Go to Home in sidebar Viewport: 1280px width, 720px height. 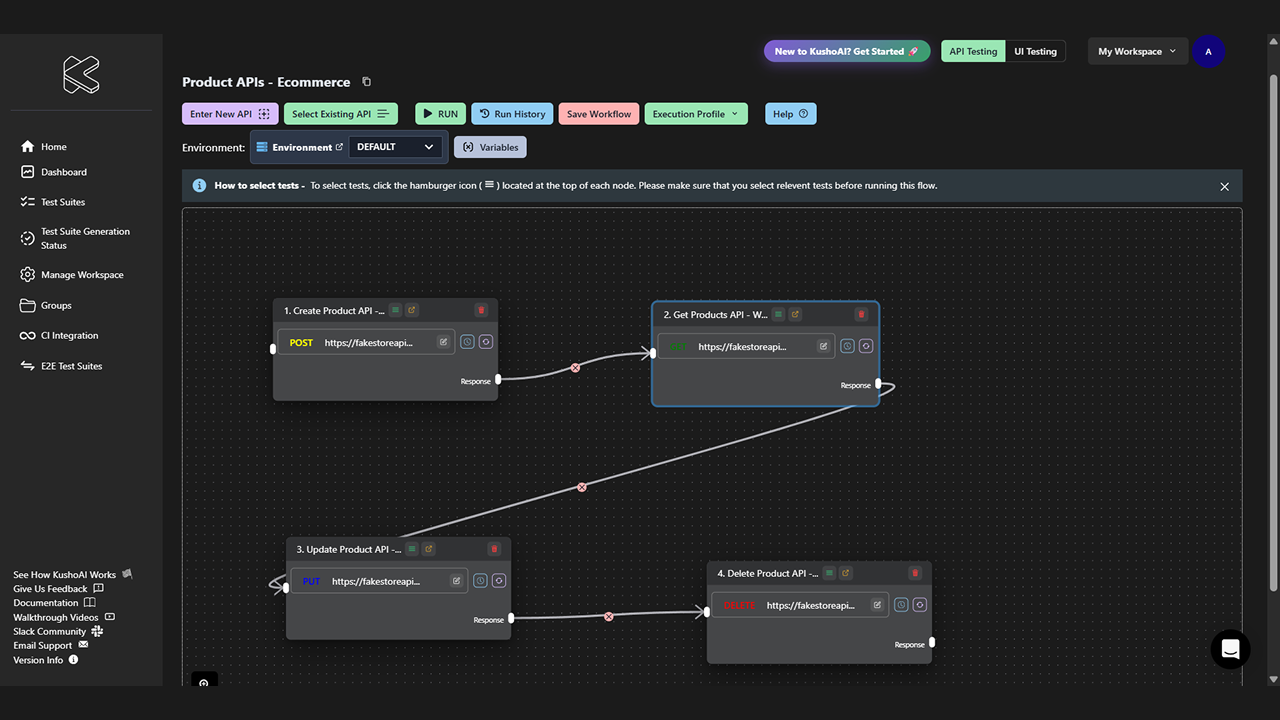point(44,147)
